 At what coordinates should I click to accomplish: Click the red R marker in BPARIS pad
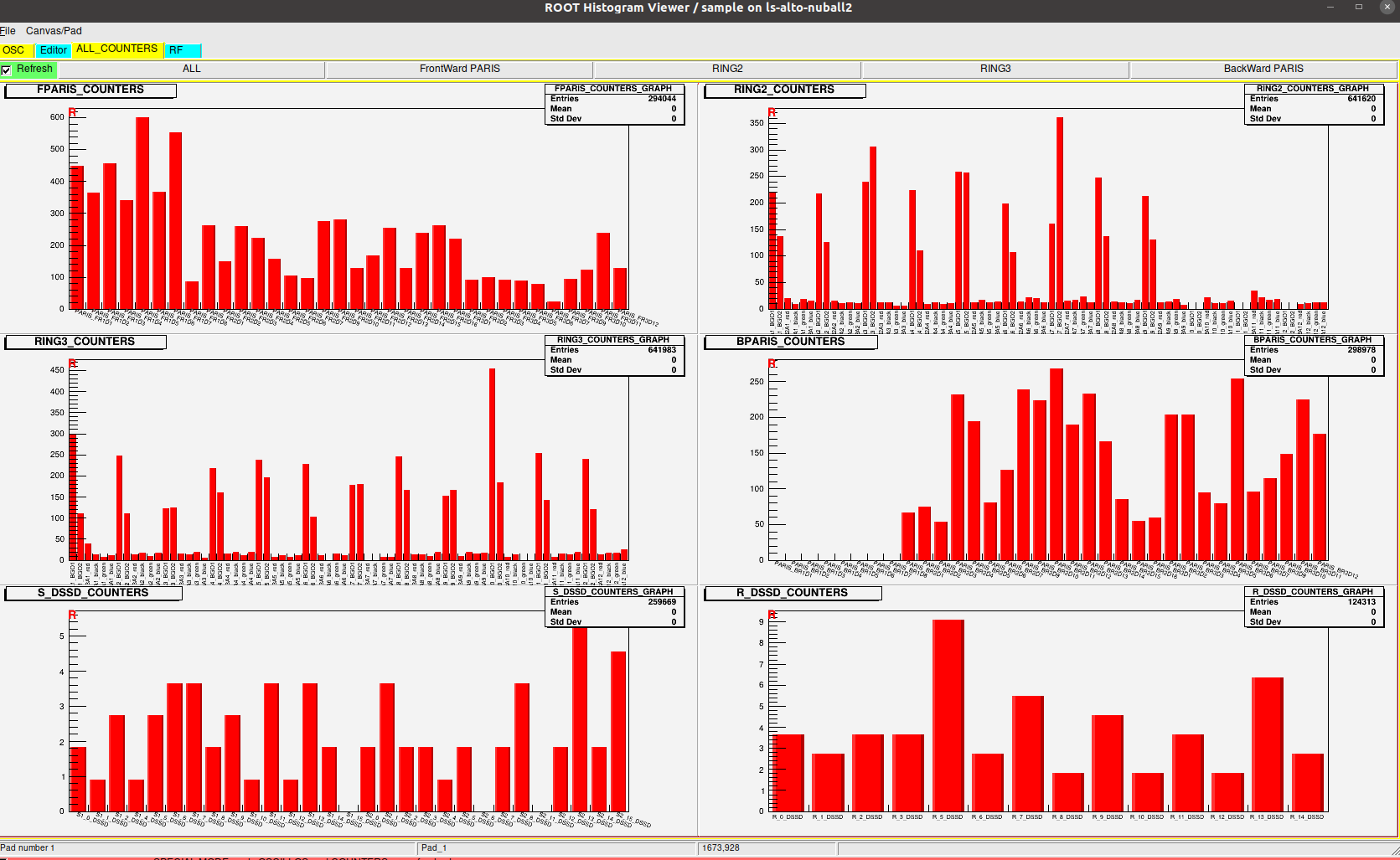click(772, 363)
